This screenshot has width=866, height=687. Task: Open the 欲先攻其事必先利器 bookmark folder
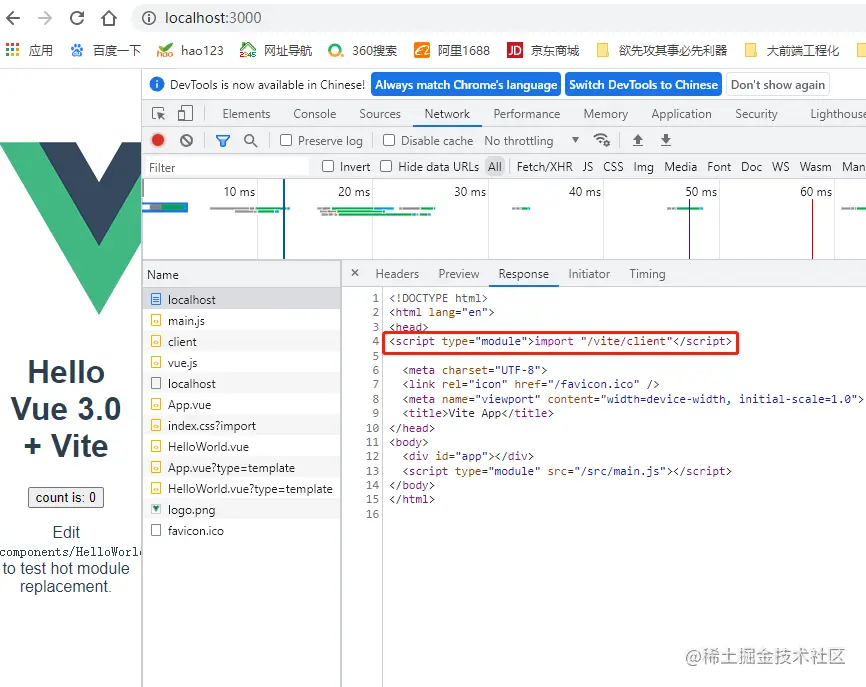tap(662, 50)
